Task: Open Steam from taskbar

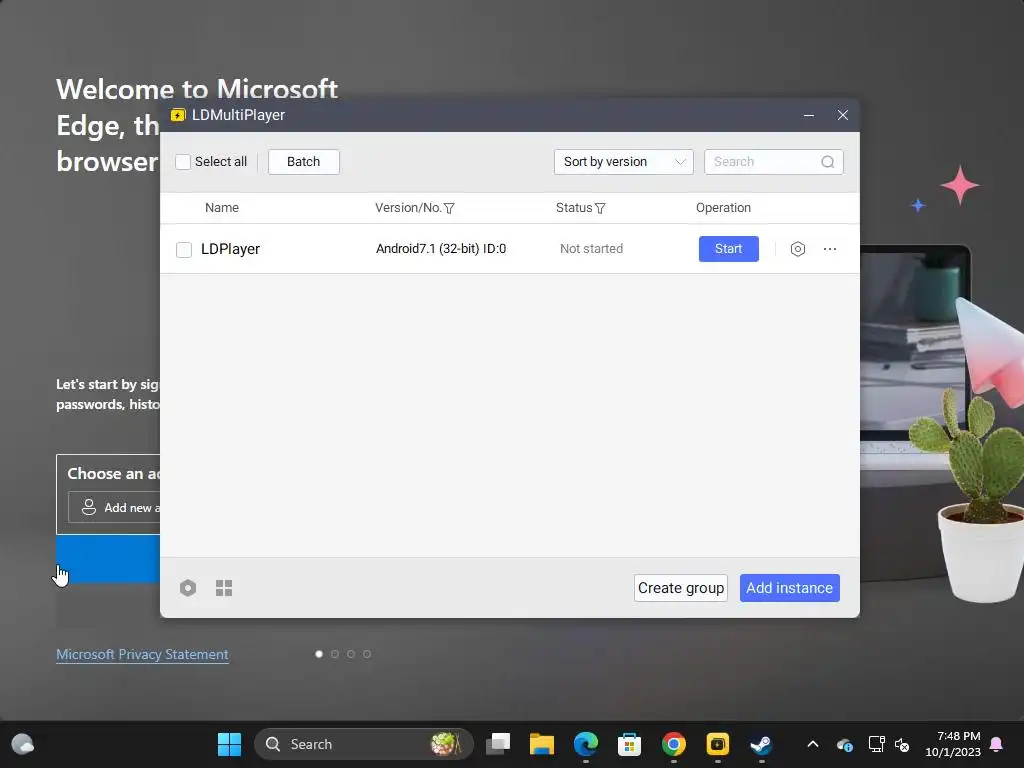Action: (x=761, y=744)
